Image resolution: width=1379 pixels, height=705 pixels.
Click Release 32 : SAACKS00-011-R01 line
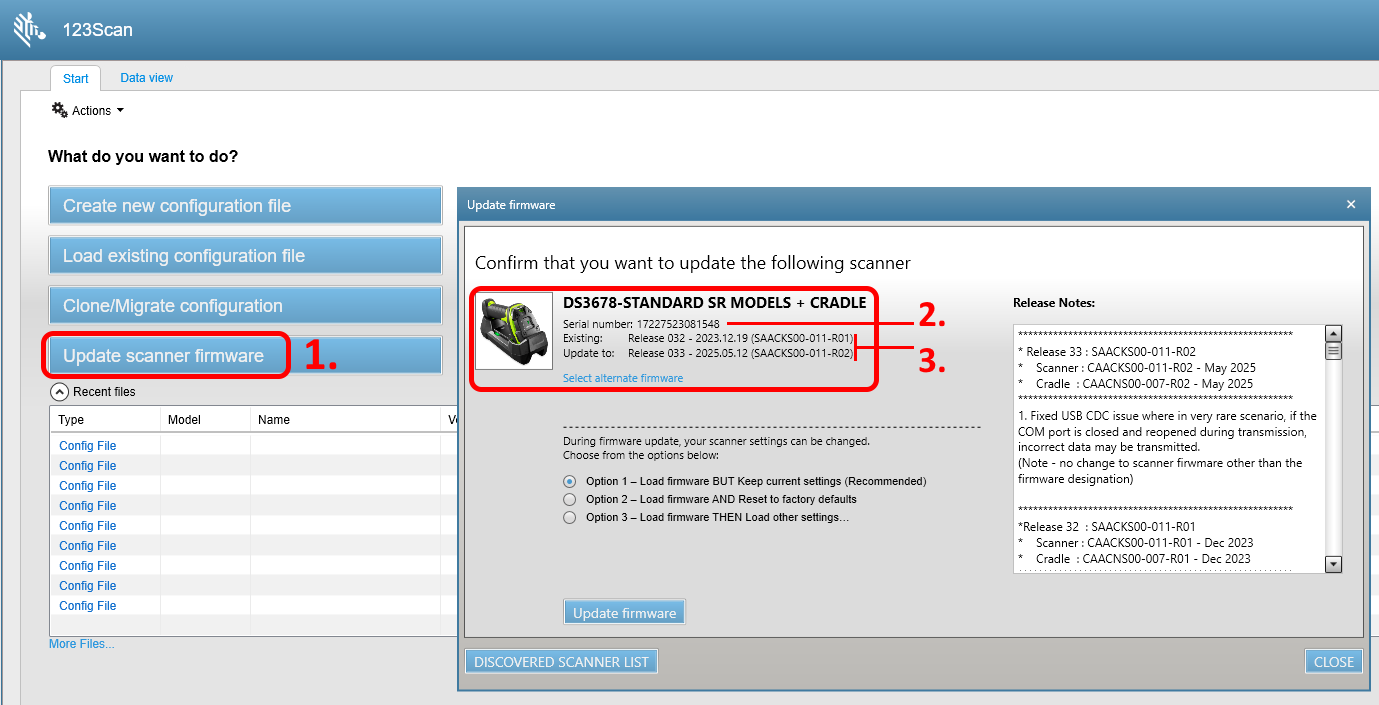[1106, 526]
